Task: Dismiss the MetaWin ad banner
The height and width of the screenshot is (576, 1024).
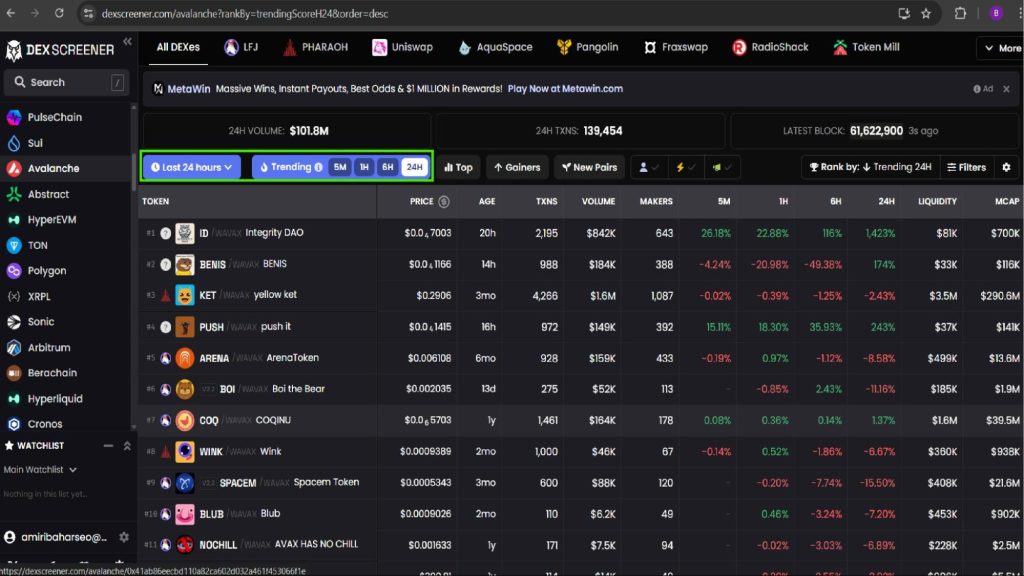Action: (1006, 89)
